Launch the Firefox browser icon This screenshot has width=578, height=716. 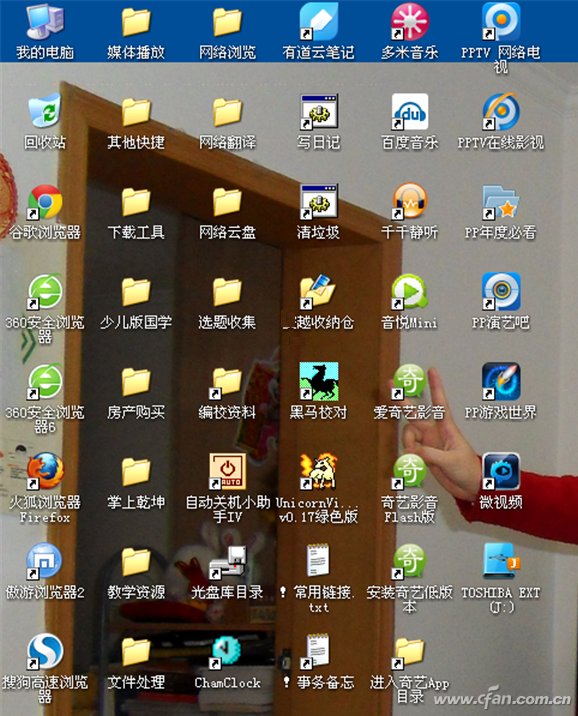click(x=45, y=472)
